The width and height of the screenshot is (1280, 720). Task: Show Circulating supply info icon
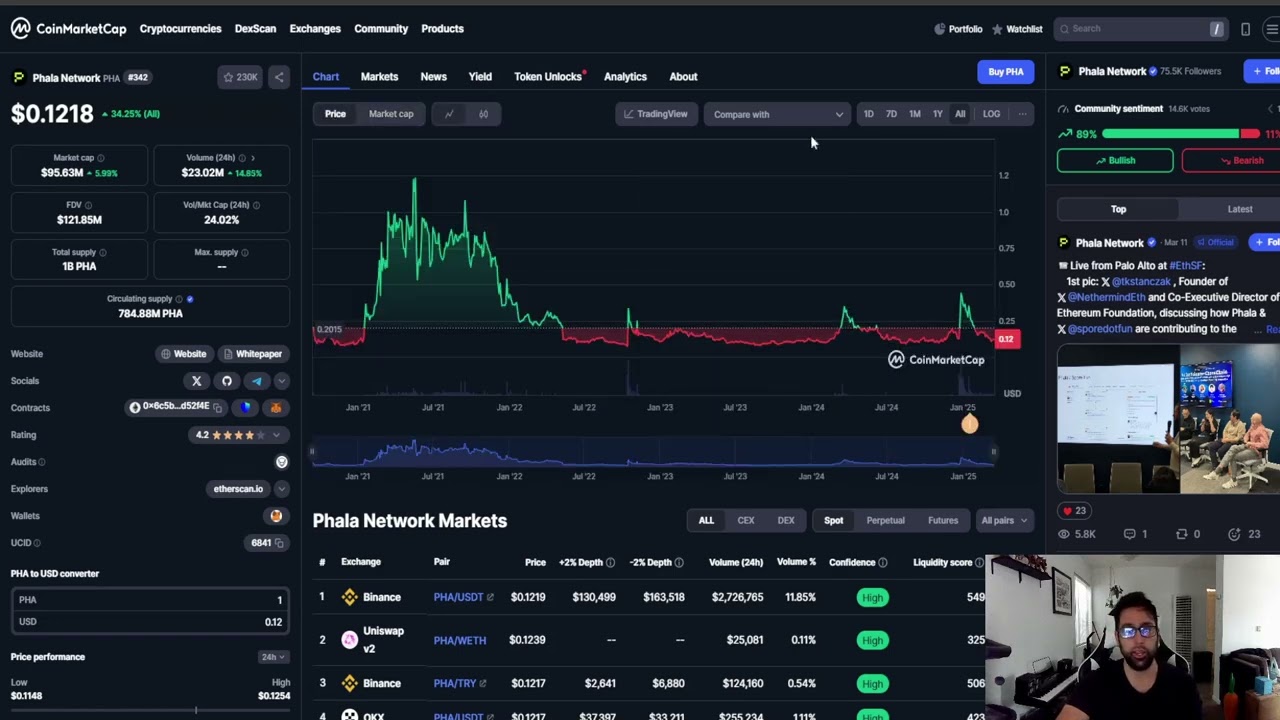(179, 299)
